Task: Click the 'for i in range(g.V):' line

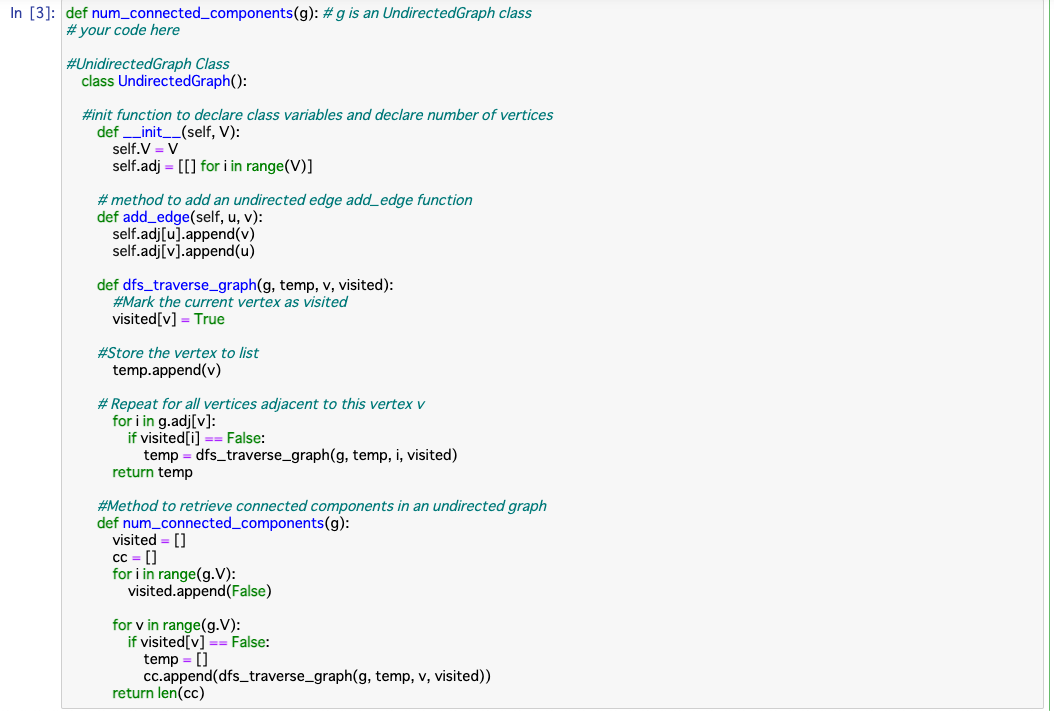Action: (174, 575)
